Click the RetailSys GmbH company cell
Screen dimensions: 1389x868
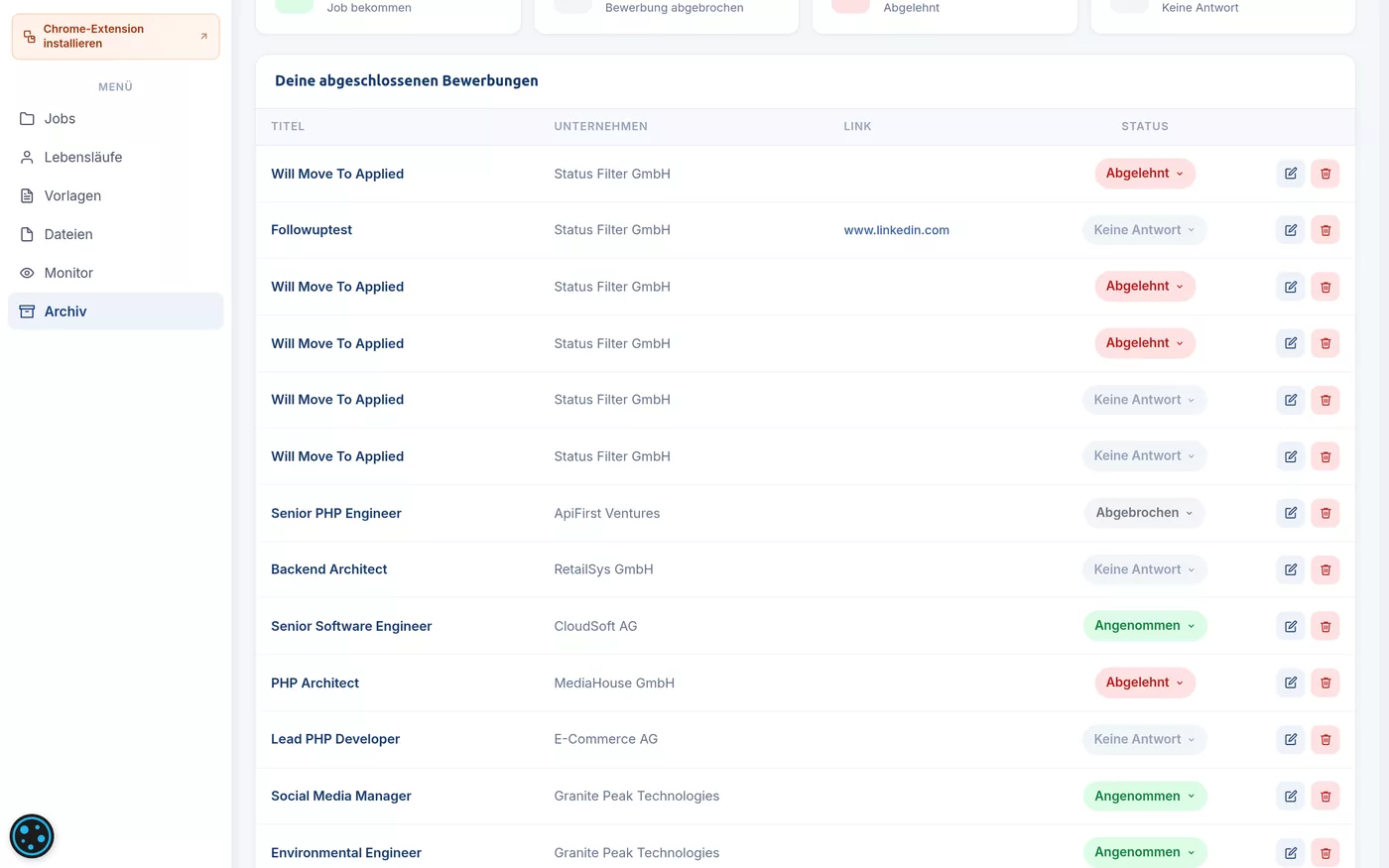[x=603, y=569]
